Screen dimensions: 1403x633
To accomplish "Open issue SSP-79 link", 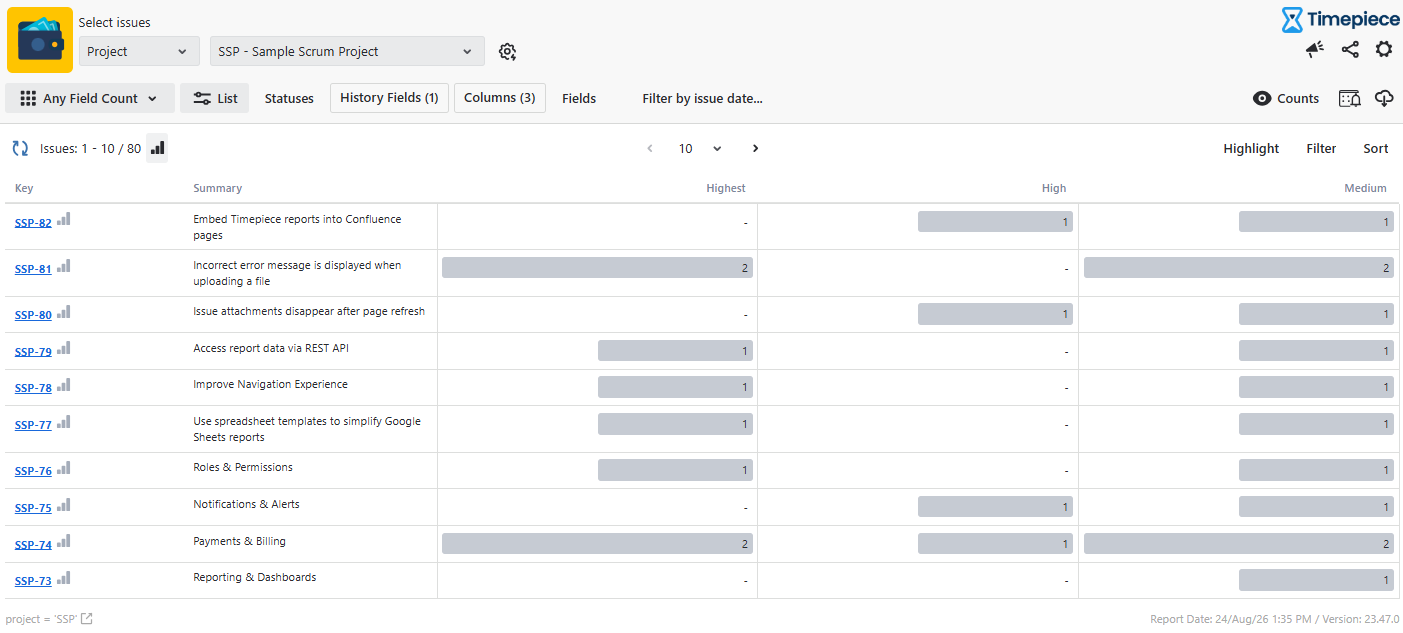I will (33, 352).
